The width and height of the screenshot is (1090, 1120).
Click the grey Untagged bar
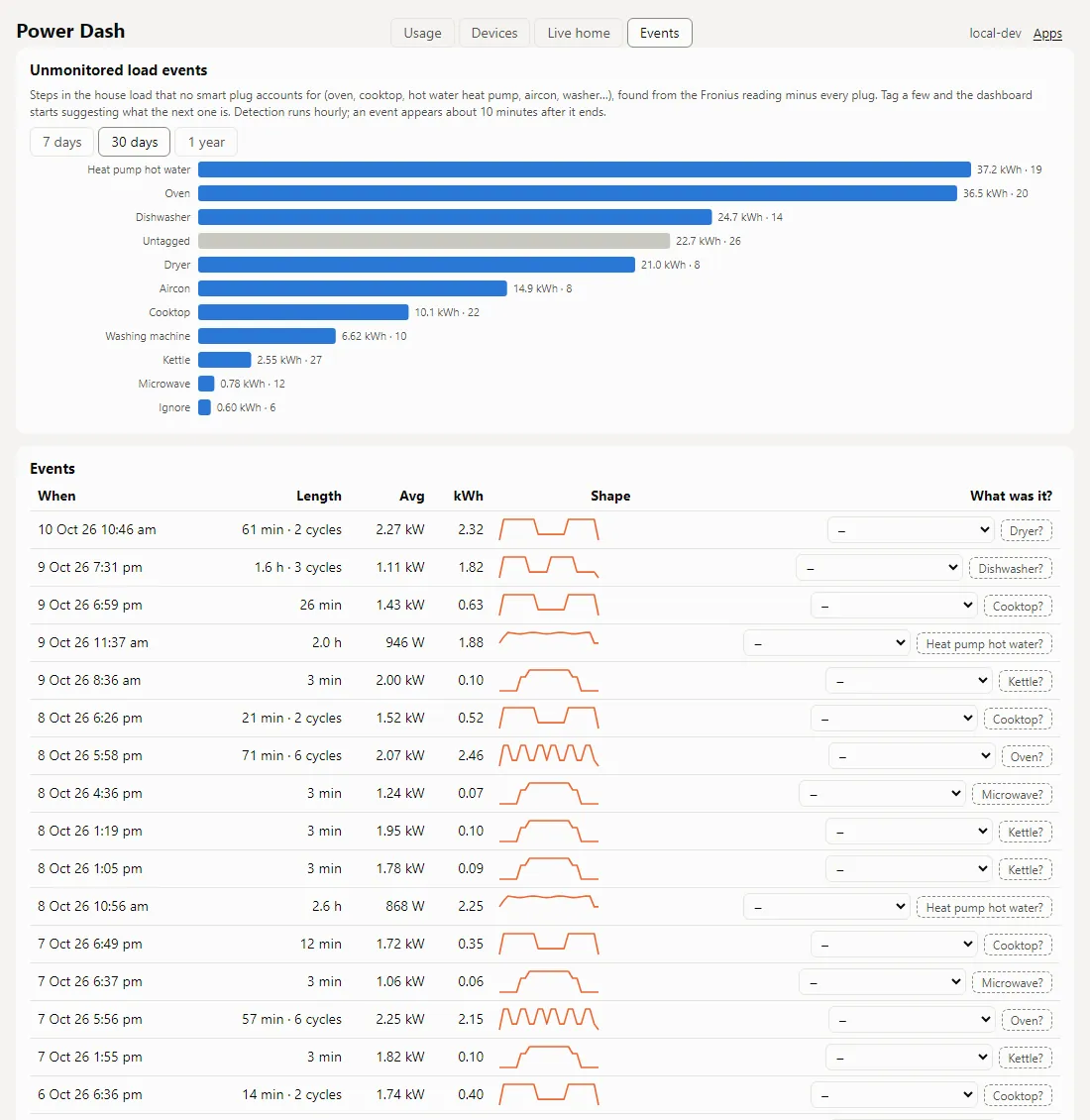(434, 241)
